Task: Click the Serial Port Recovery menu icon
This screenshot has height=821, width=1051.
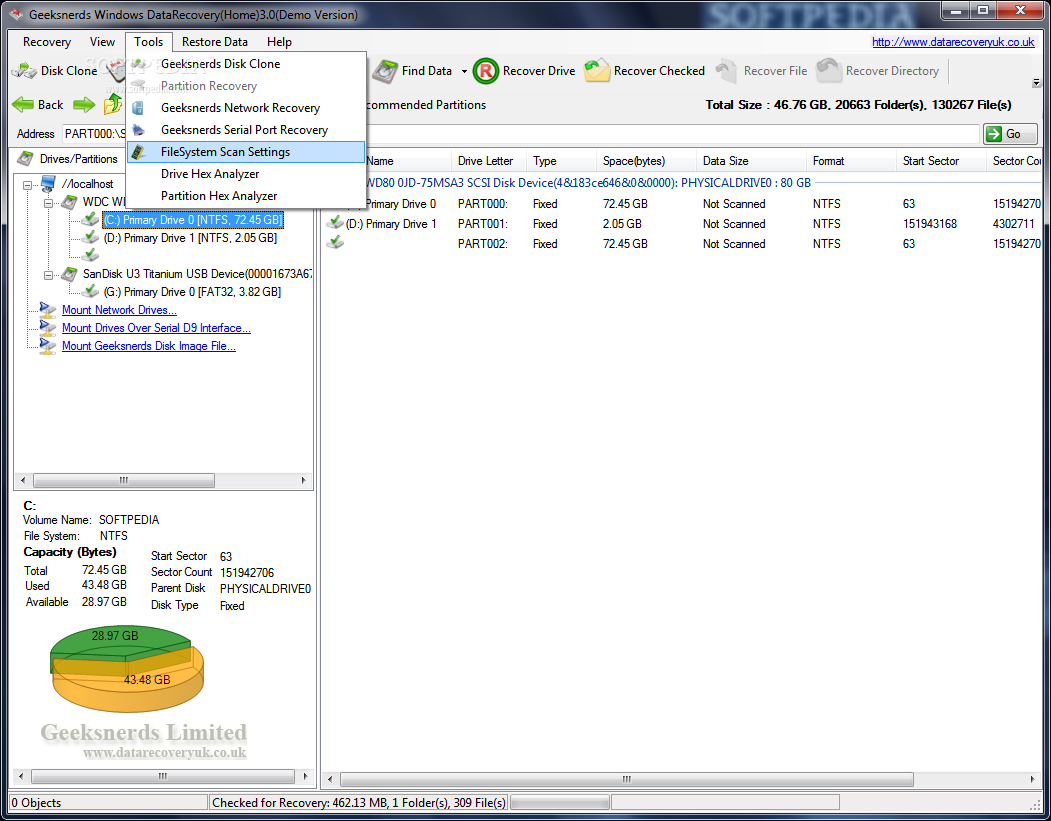Action: tap(138, 130)
